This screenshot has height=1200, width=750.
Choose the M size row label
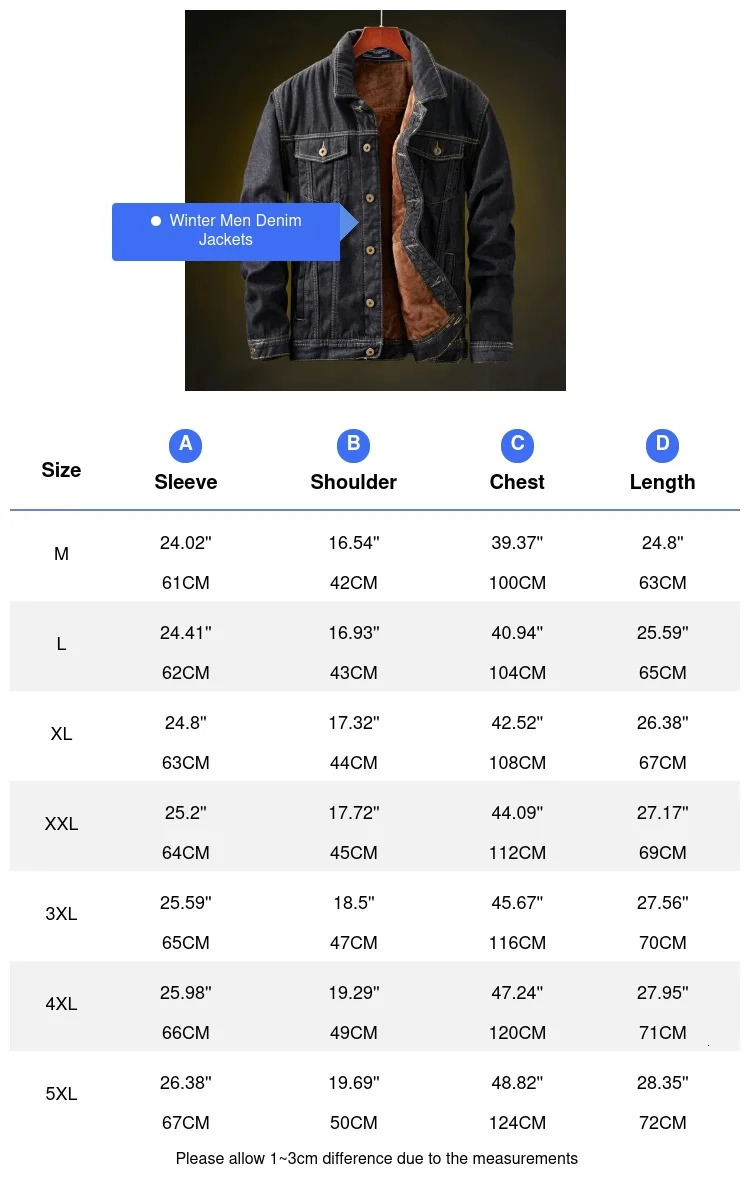pos(61,554)
